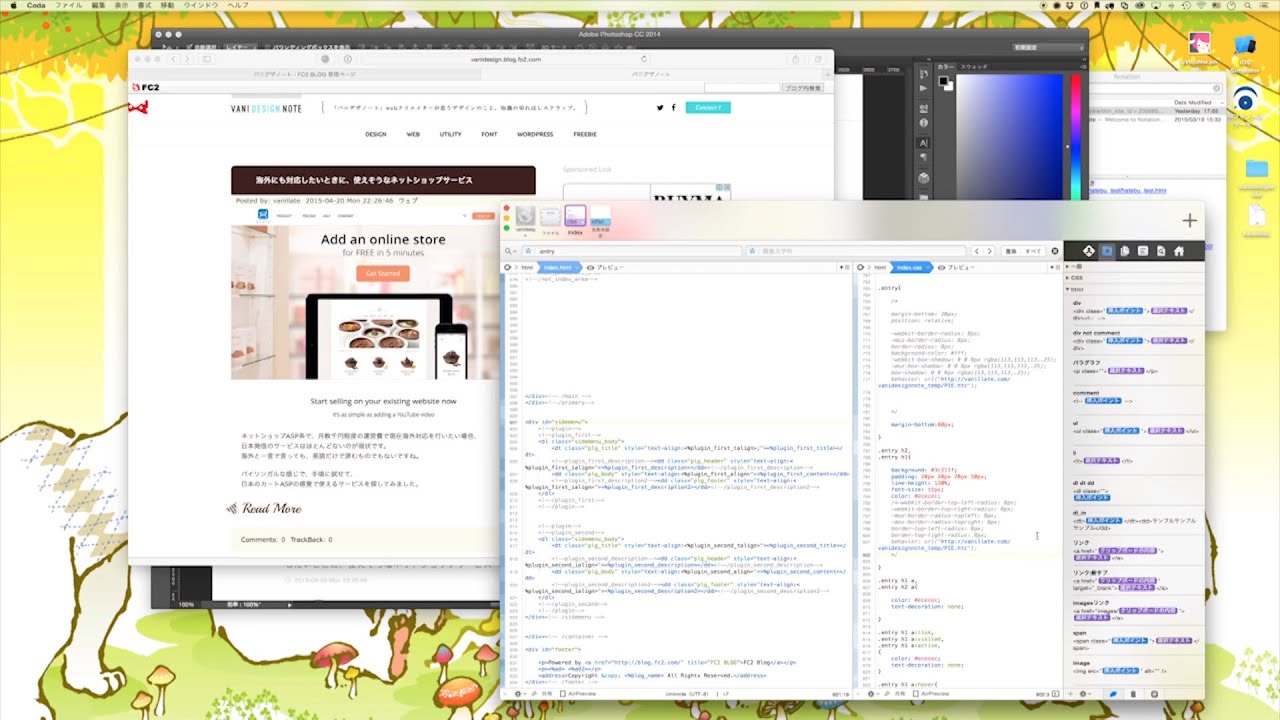The width and height of the screenshot is (1280, 720).
Task: Open the 3D panel icon in Photoshop dock
Action: (x=924, y=177)
